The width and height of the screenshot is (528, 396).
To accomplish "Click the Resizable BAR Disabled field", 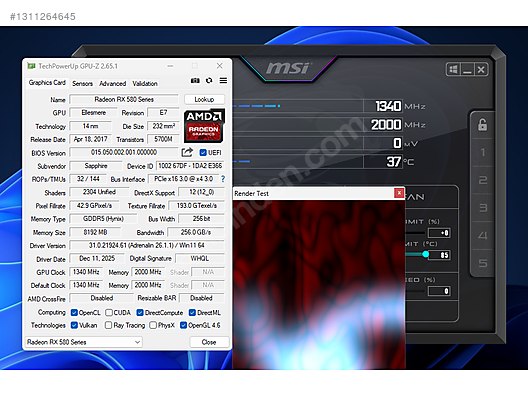I will [x=202, y=298].
